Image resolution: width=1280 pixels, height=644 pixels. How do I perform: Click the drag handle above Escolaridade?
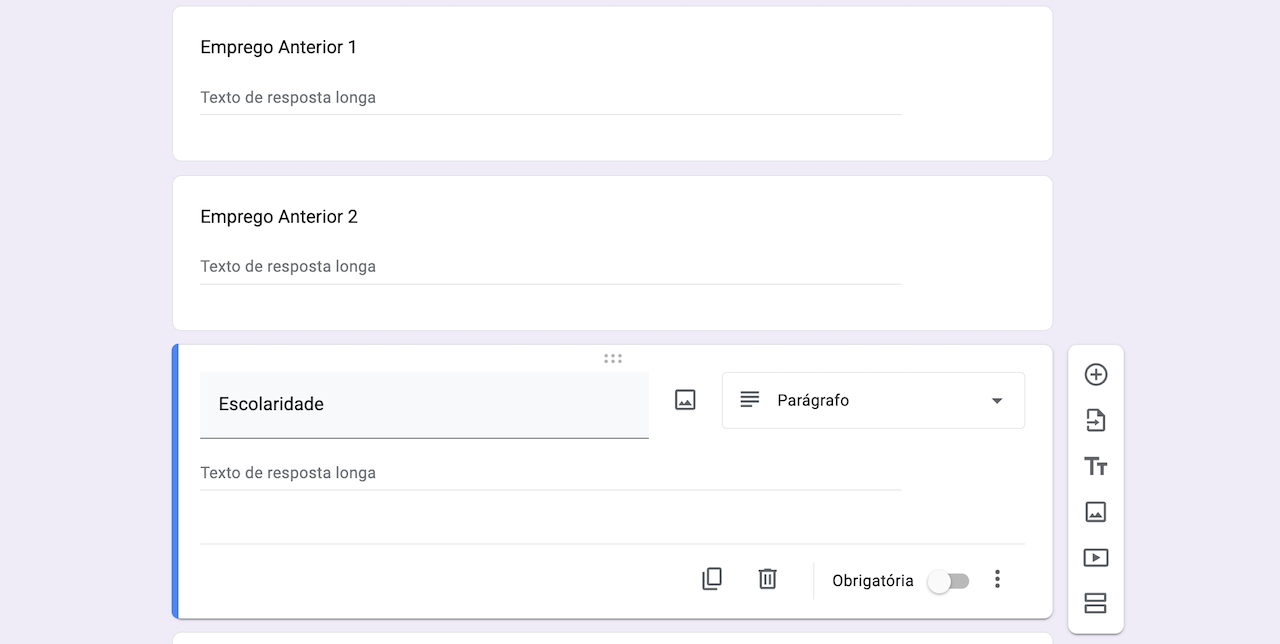[613, 358]
